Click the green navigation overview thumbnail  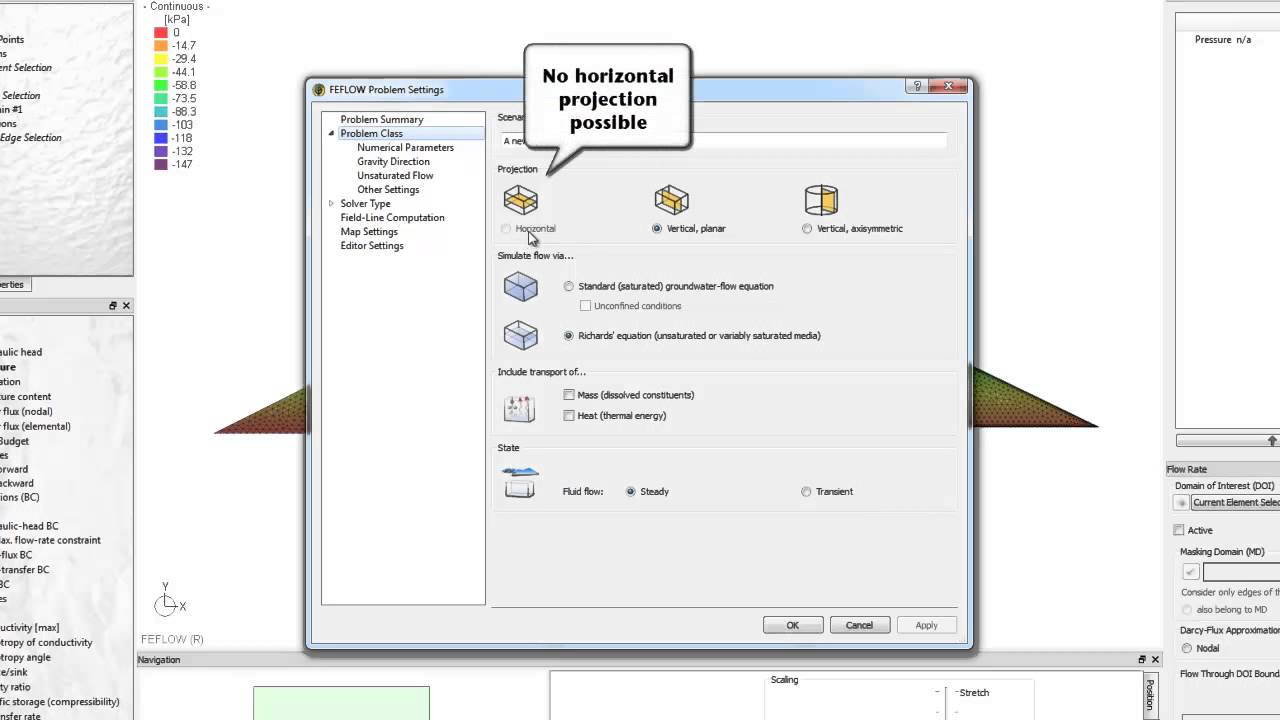coord(341,703)
